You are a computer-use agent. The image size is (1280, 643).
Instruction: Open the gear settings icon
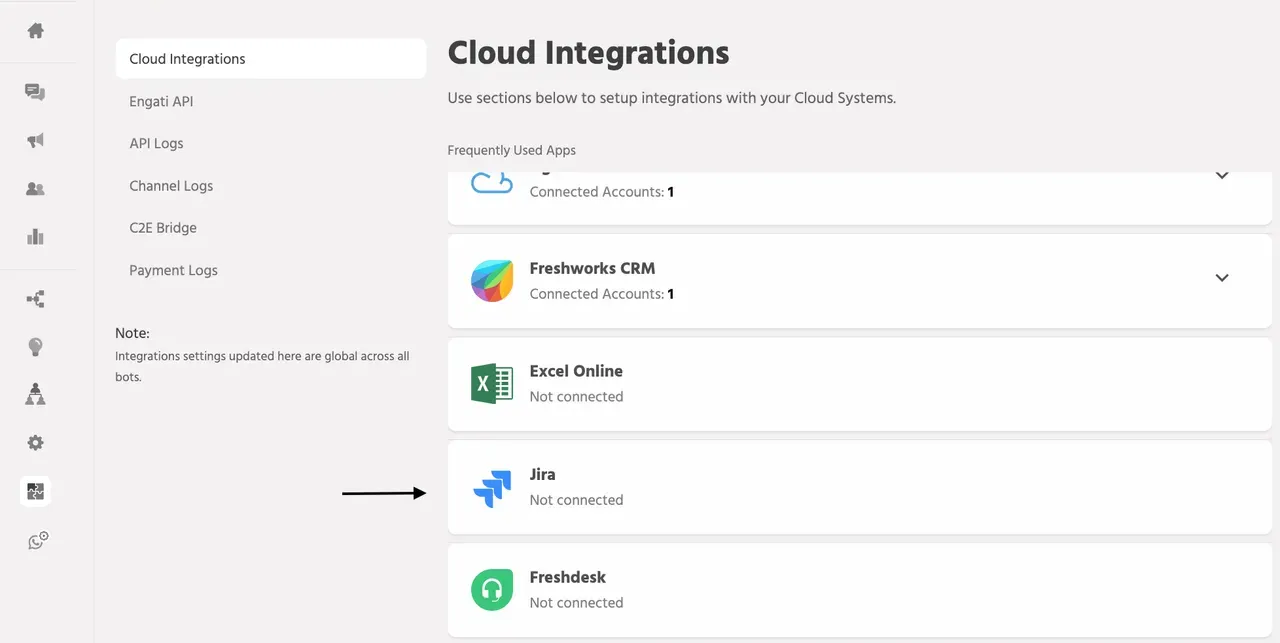(35, 443)
